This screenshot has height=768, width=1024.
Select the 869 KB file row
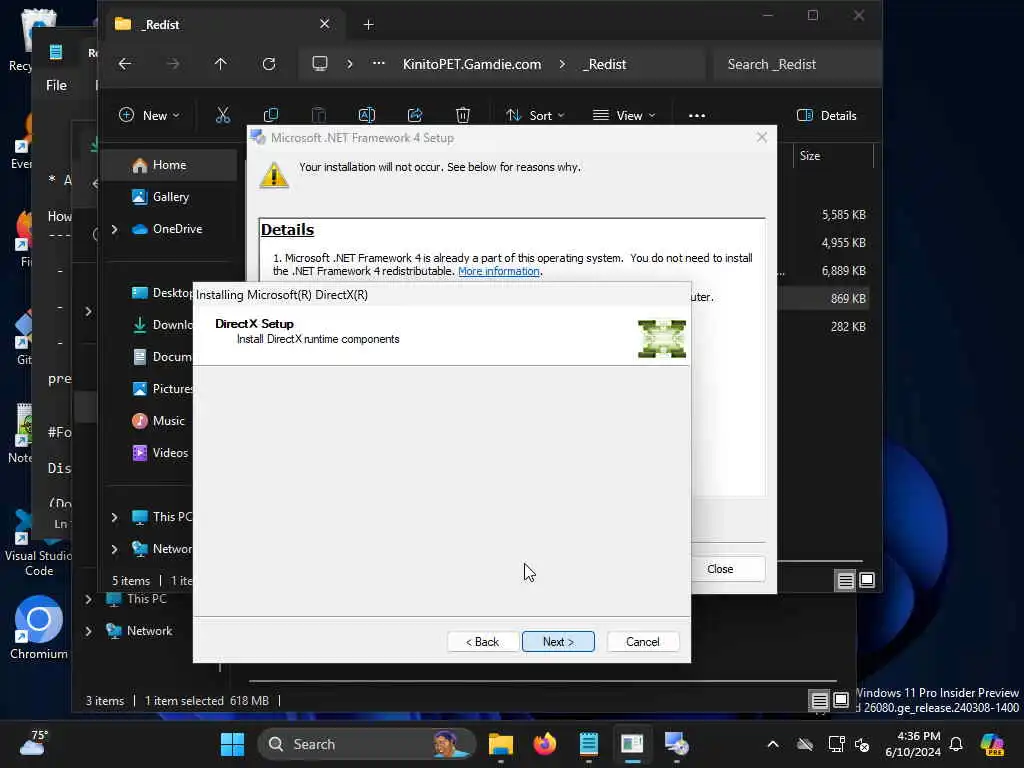(823, 298)
